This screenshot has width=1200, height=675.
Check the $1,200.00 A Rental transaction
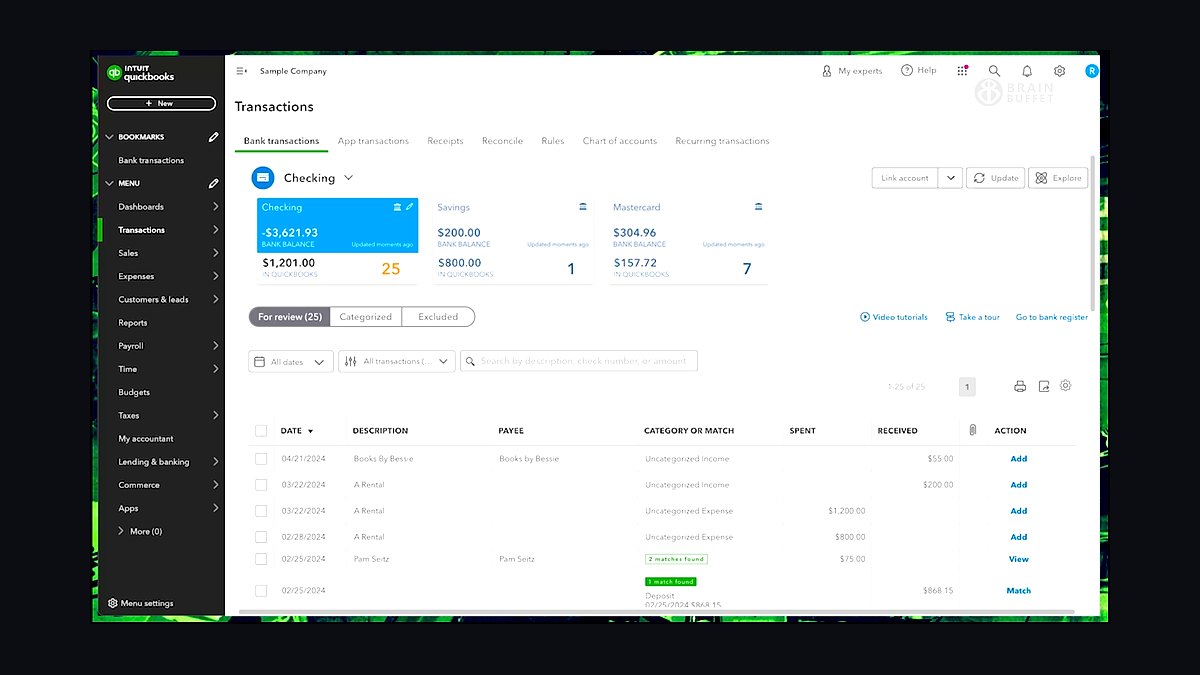point(261,511)
